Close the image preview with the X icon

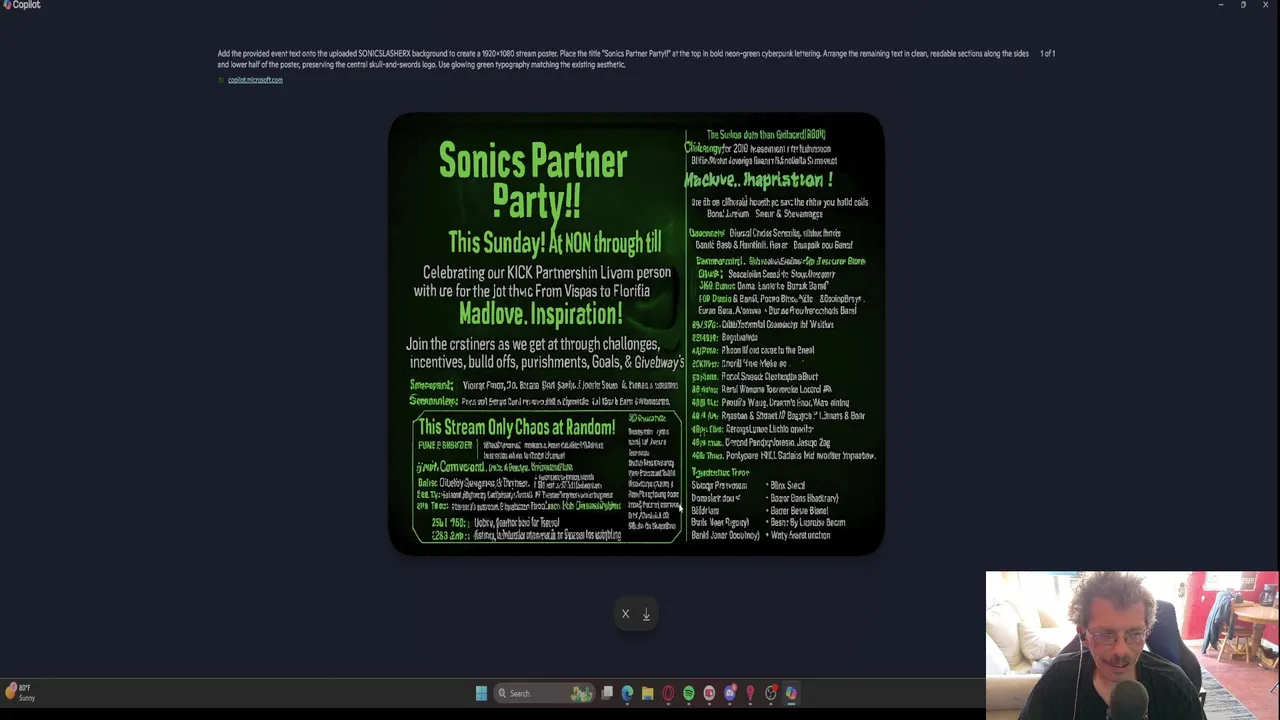(x=626, y=614)
